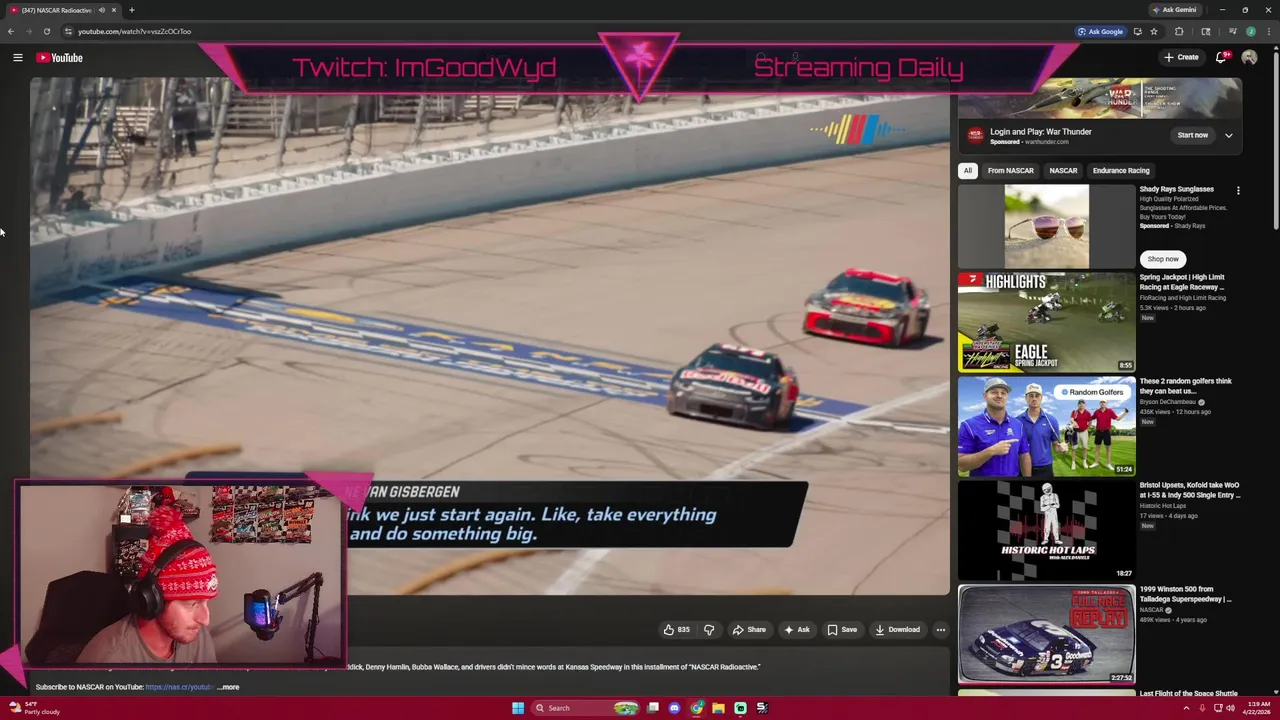Click Ask Gemini button in title bar

click(1174, 10)
